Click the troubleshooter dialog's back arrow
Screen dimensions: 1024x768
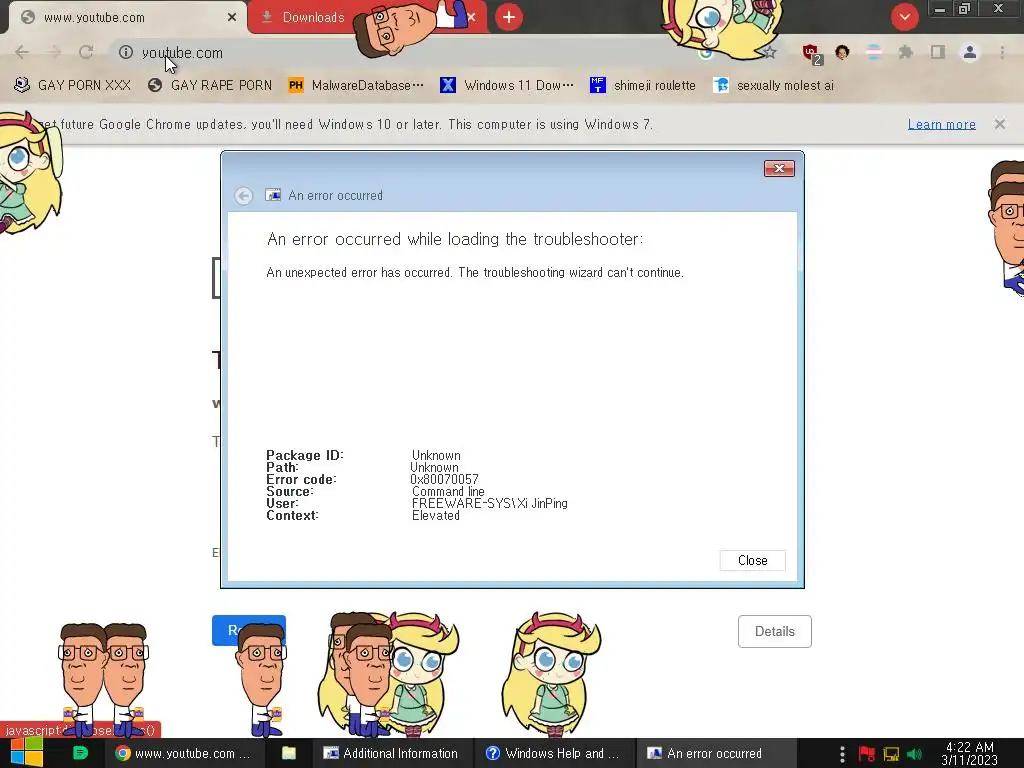click(244, 196)
